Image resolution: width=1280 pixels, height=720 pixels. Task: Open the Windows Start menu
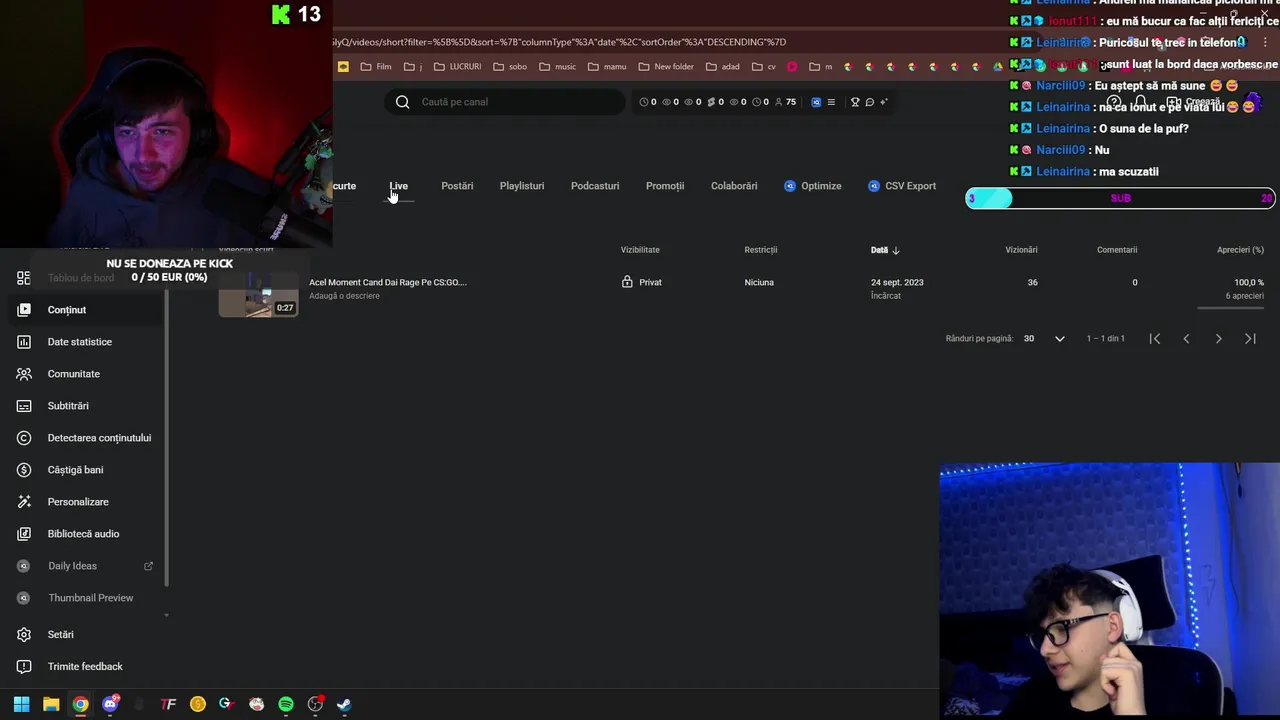(21, 704)
